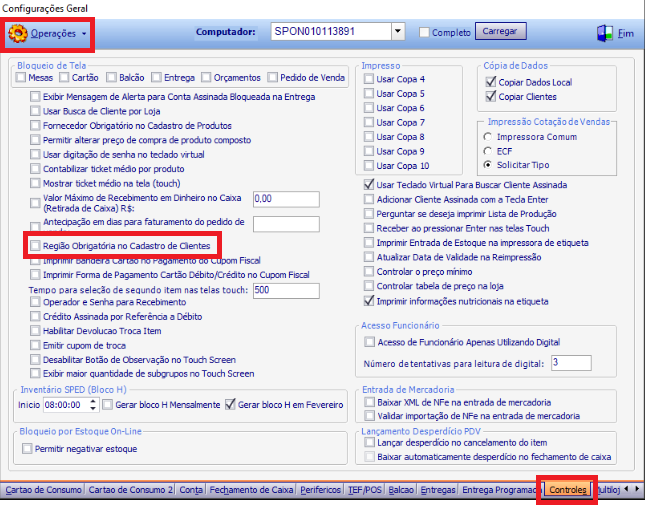
Task: Increase Inicio time with the up stepper
Action: point(93,401)
